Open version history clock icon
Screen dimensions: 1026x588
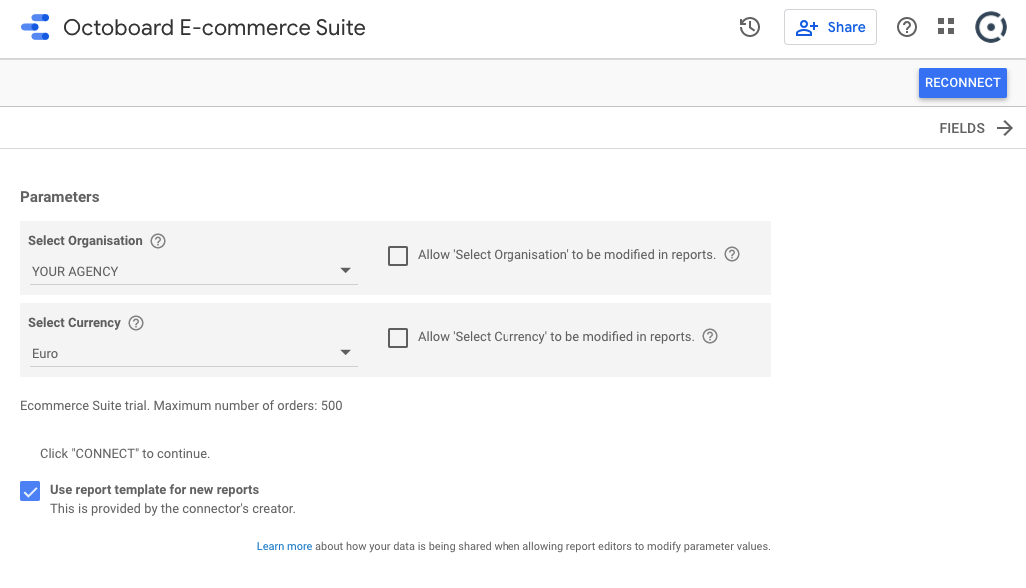(x=750, y=27)
